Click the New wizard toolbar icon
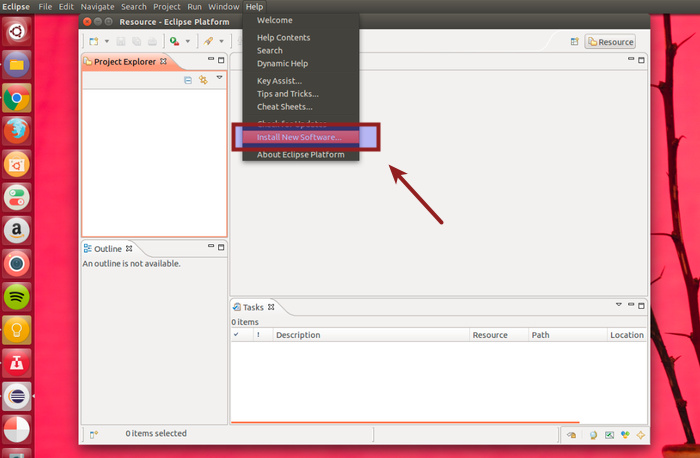Viewport: 700px width, 458px height. [x=94, y=42]
